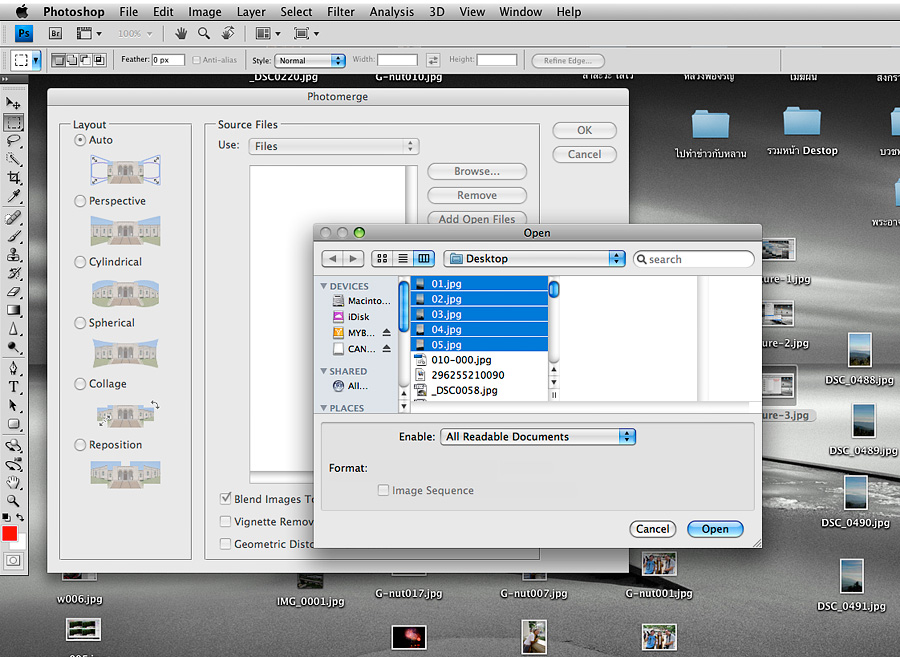Choose the Perspective layout option
The image size is (900, 657).
coord(81,201)
